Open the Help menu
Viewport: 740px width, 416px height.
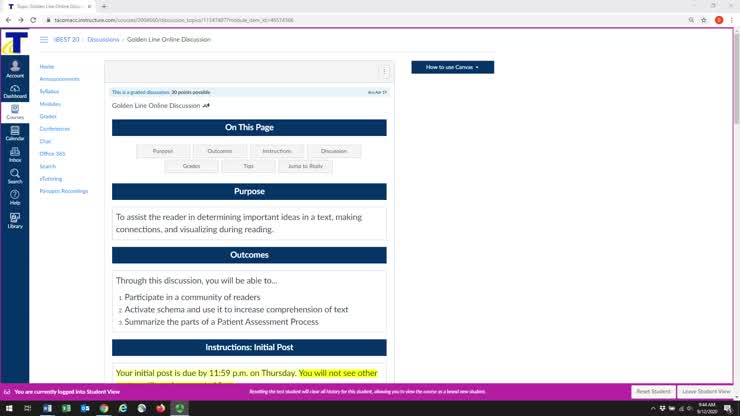point(15,197)
